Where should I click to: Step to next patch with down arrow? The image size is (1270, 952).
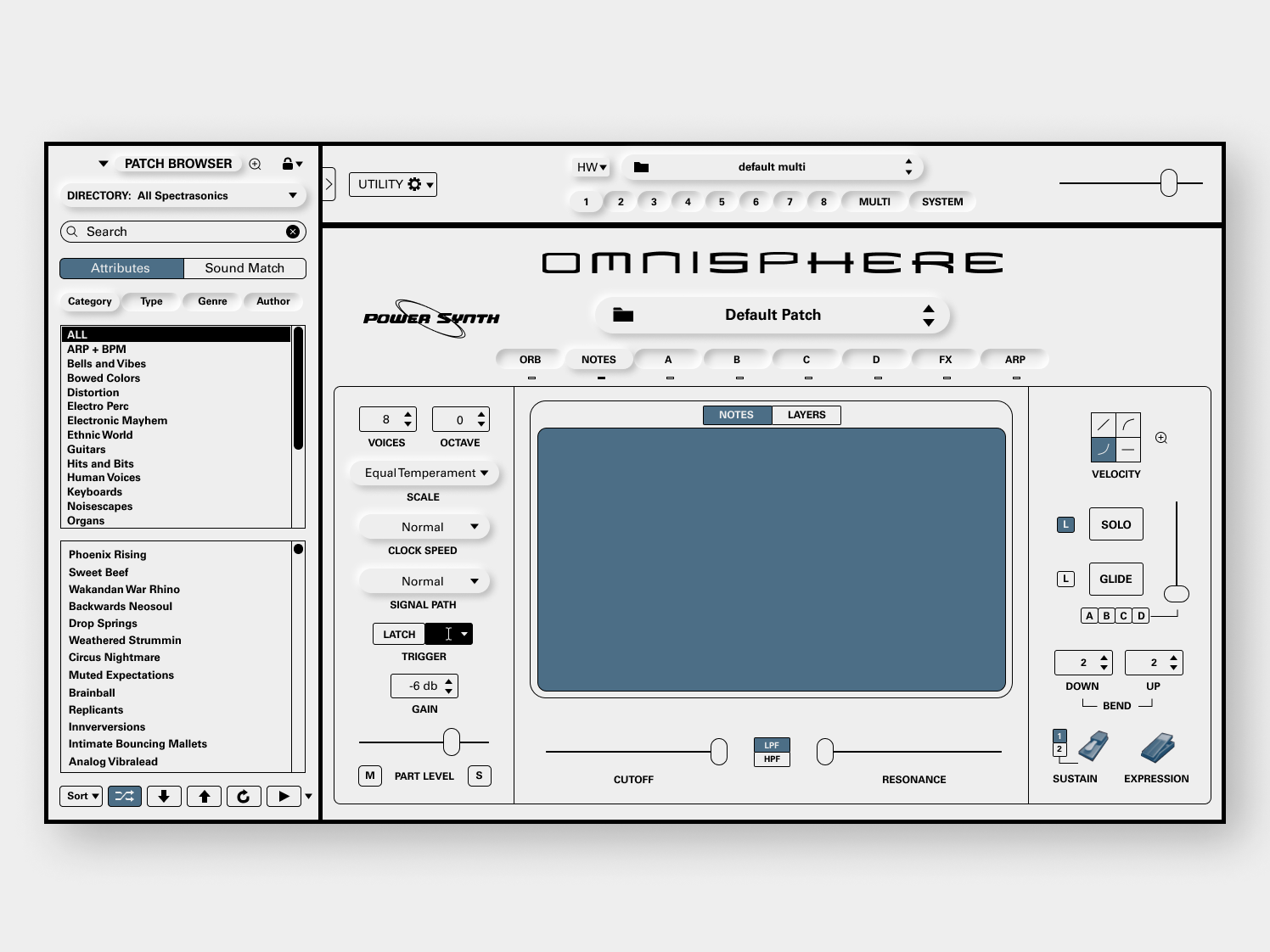click(164, 796)
